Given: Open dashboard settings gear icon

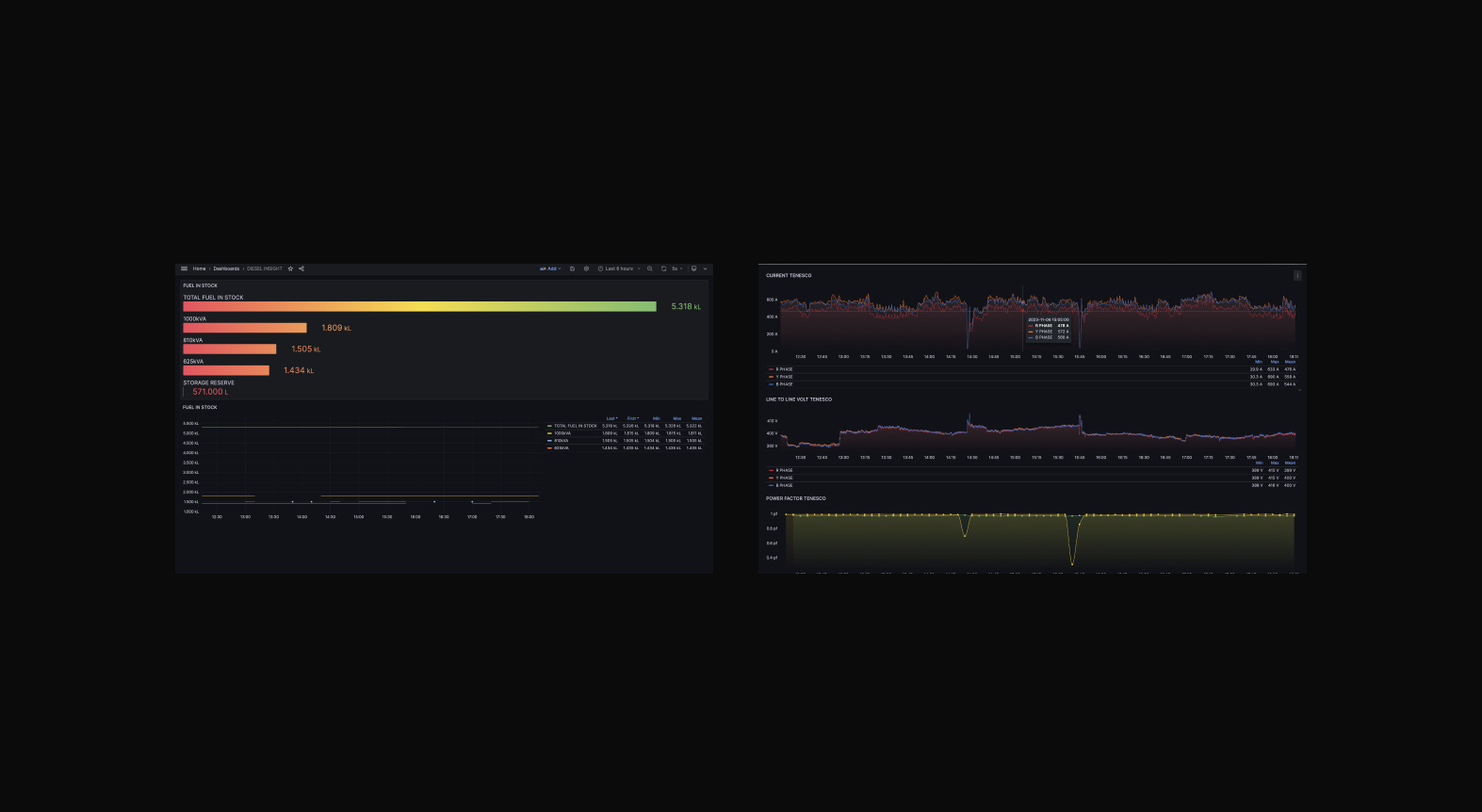Looking at the screenshot, I should pos(586,268).
